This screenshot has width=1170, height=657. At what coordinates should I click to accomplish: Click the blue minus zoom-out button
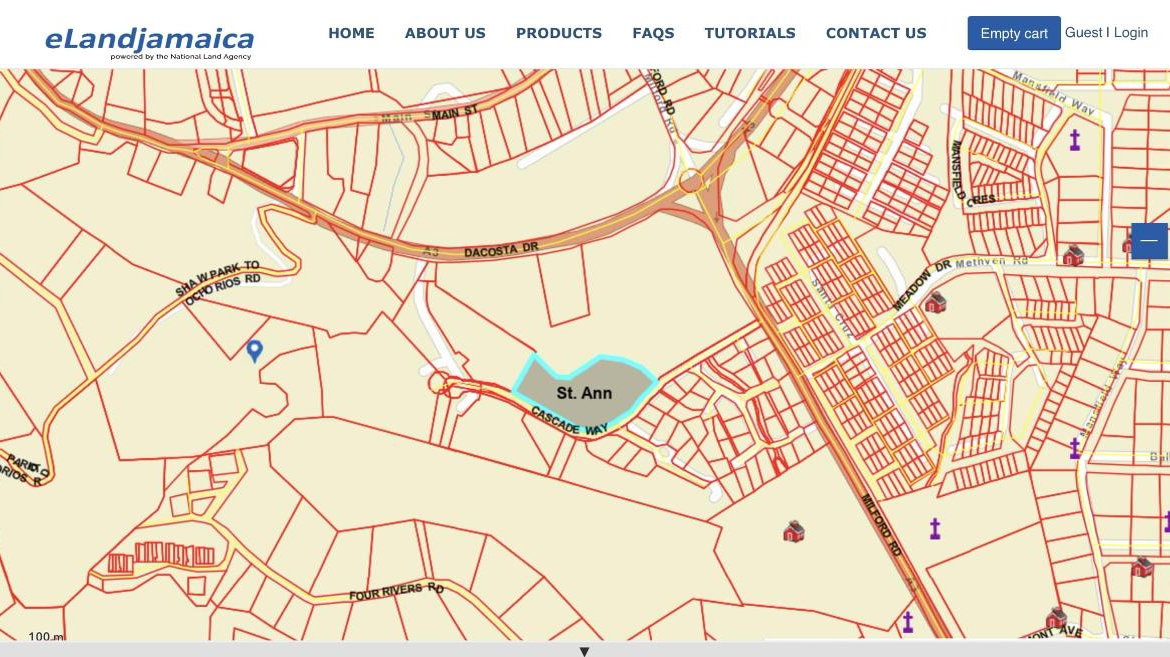[1149, 241]
